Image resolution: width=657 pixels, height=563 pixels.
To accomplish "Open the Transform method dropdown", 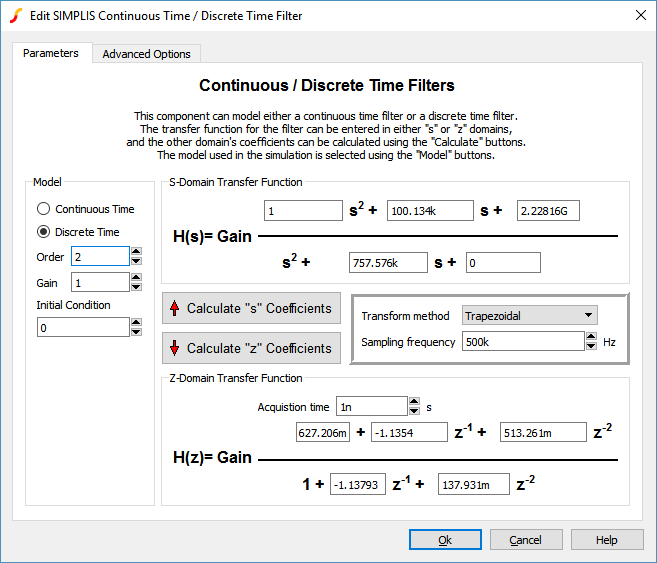I will tap(529, 316).
